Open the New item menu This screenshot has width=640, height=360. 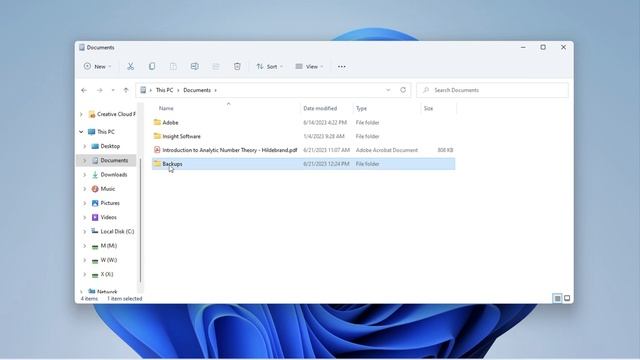pyautogui.click(x=97, y=67)
